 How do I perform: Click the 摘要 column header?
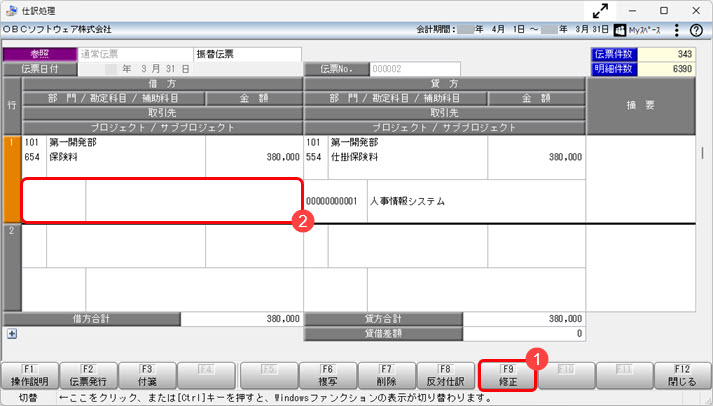click(641, 105)
